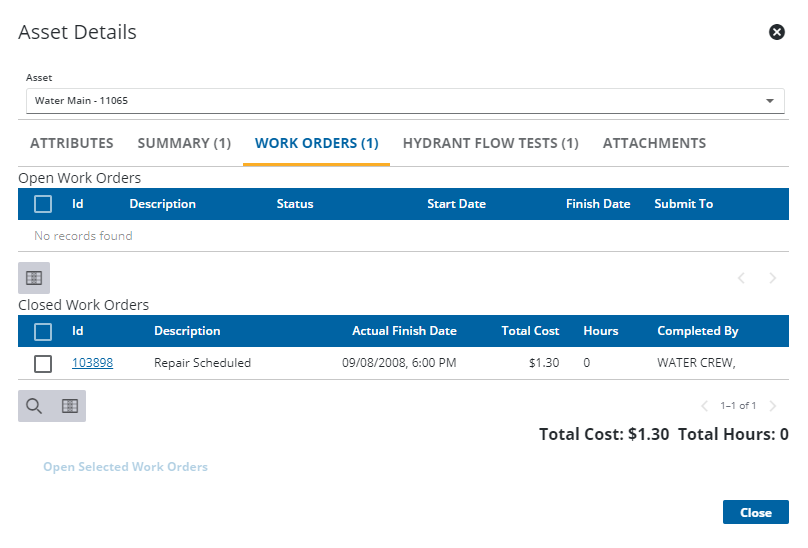Check the select-all box in Closed Work Orders header
Image resolution: width=808 pixels, height=548 pixels.
[43, 331]
